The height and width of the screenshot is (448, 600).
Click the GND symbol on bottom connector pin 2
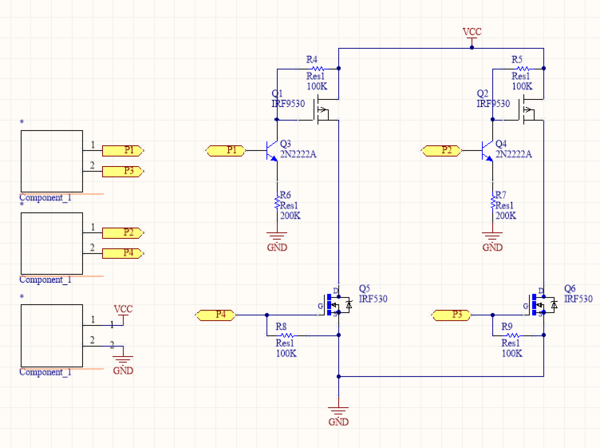tap(123, 358)
